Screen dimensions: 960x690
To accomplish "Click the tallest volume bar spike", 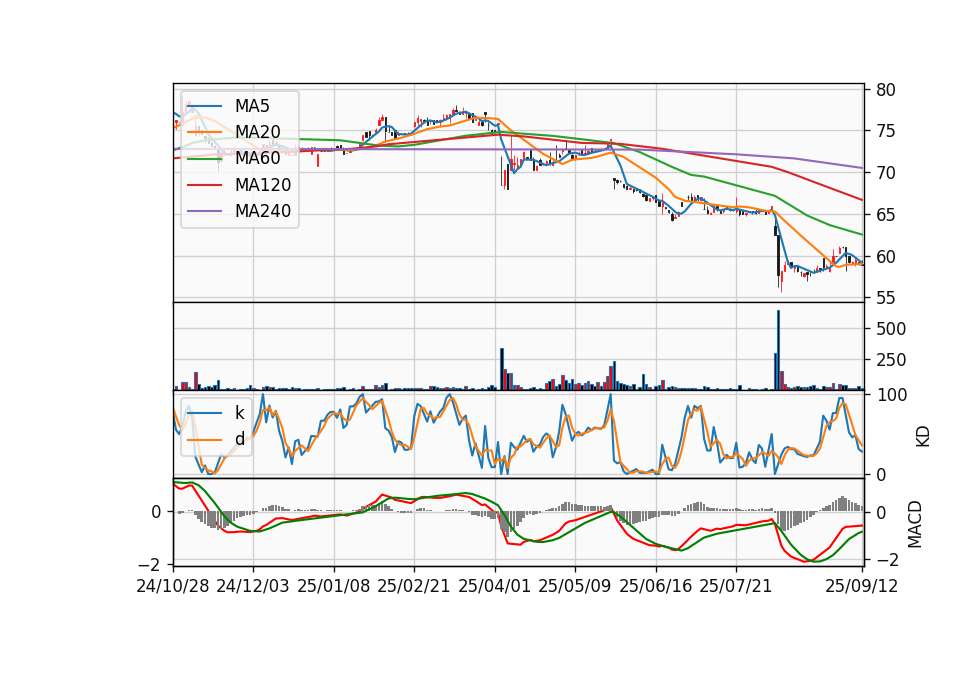I will coord(778,350).
